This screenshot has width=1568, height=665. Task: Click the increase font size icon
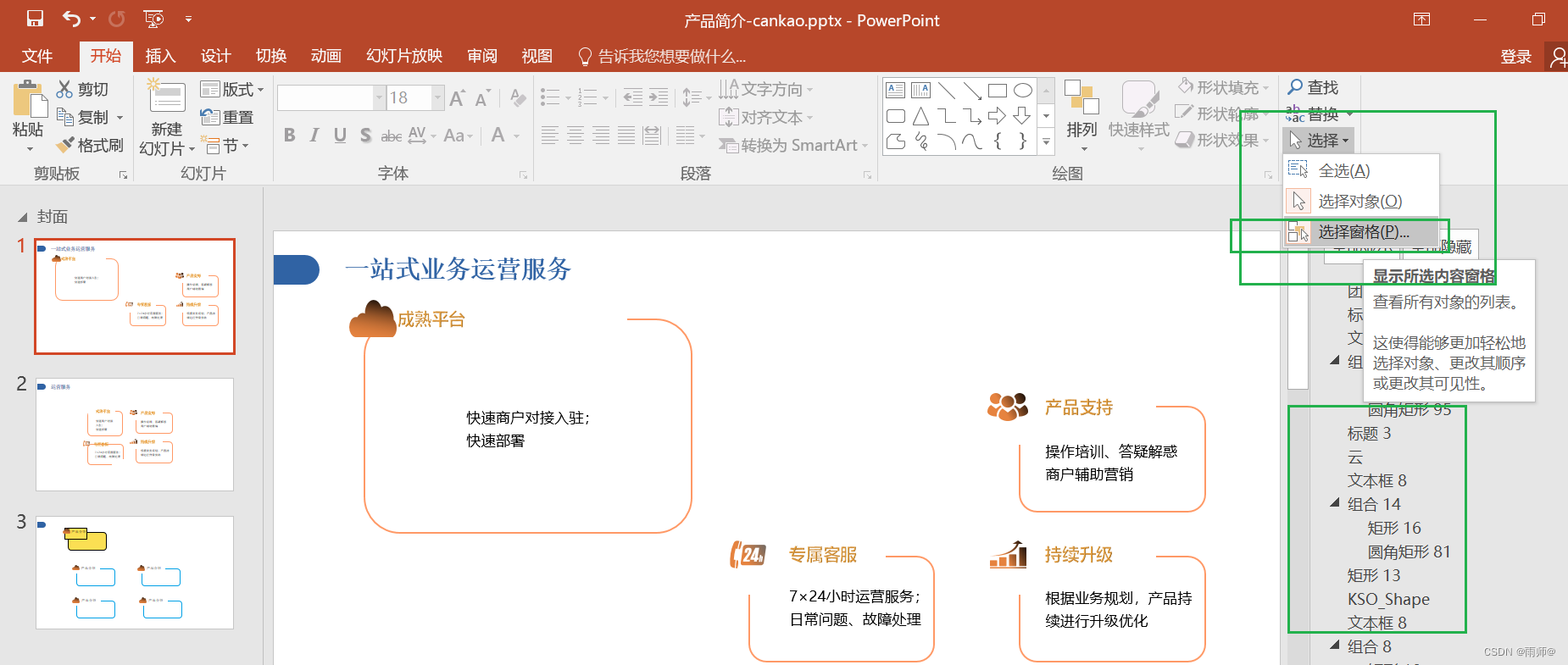(x=458, y=98)
